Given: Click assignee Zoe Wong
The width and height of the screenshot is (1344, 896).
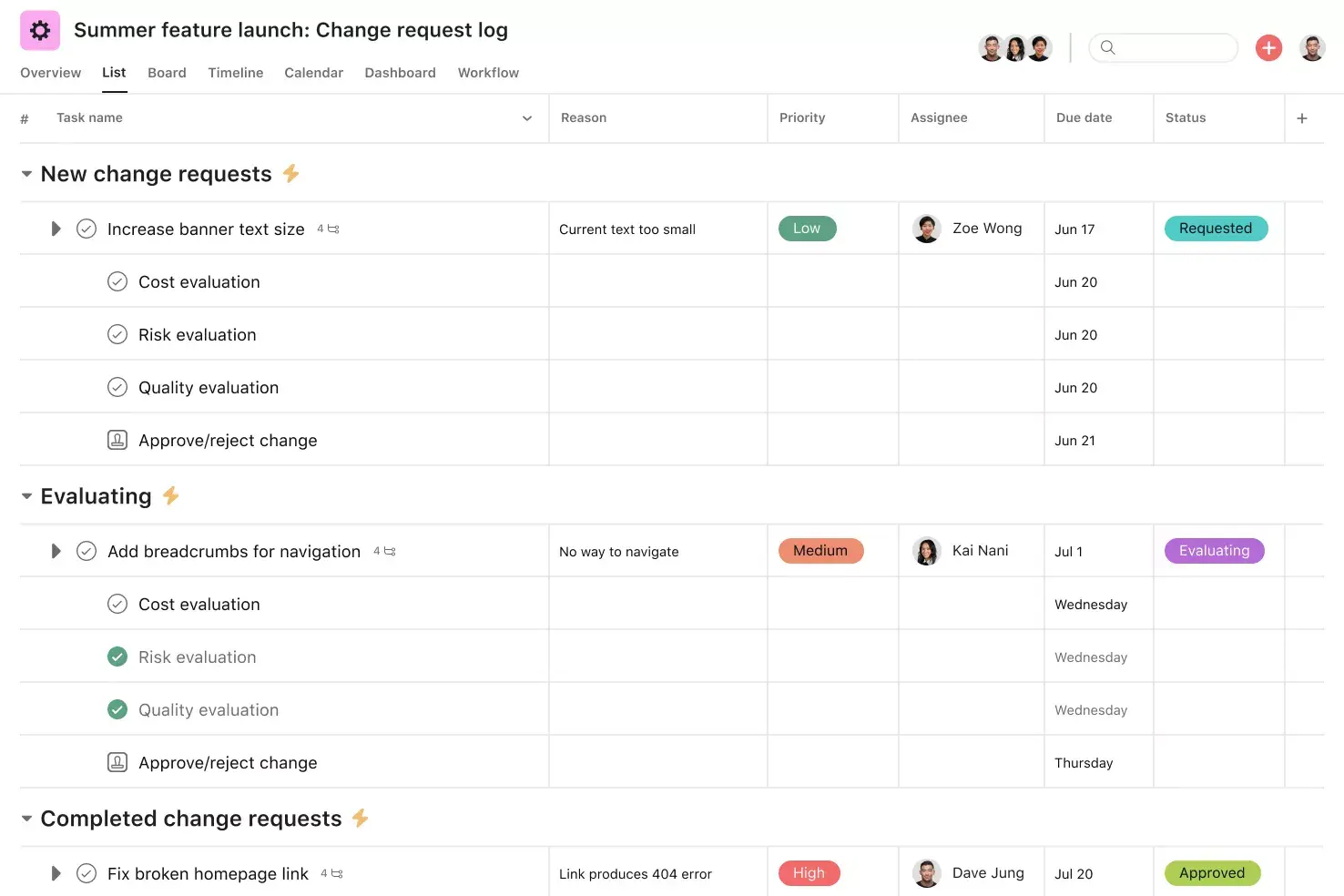Looking at the screenshot, I should 986,229.
